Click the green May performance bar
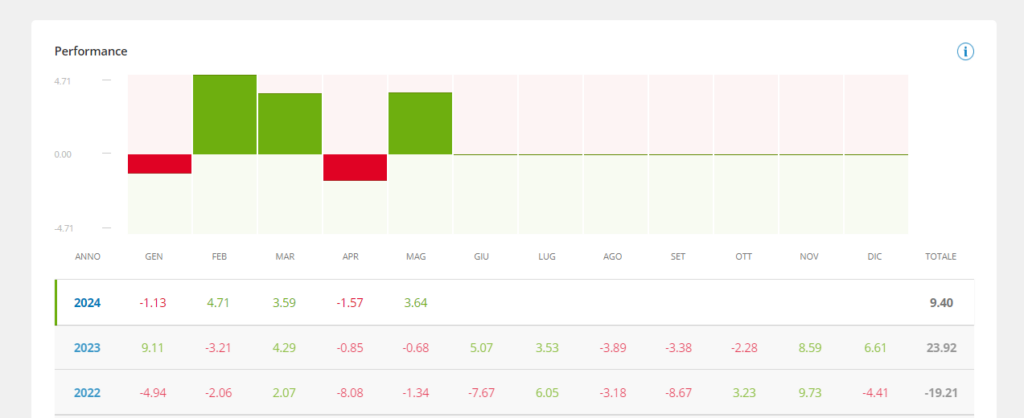Screen dimensions: 1024x418 coord(420,123)
